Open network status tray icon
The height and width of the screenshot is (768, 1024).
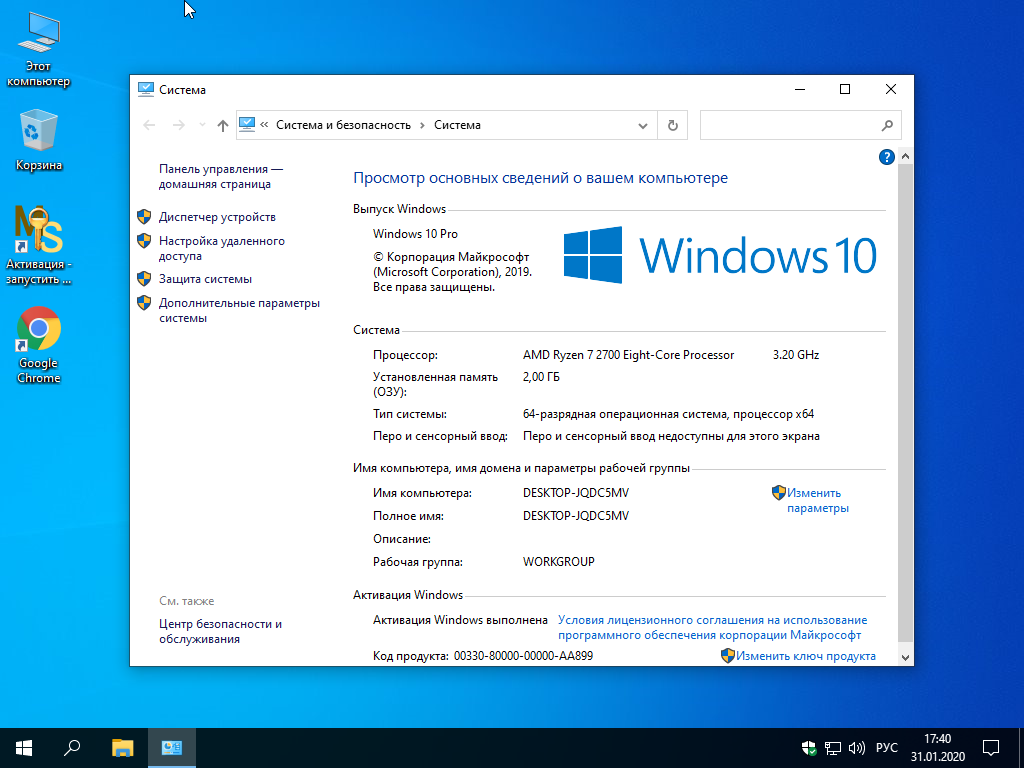point(833,748)
